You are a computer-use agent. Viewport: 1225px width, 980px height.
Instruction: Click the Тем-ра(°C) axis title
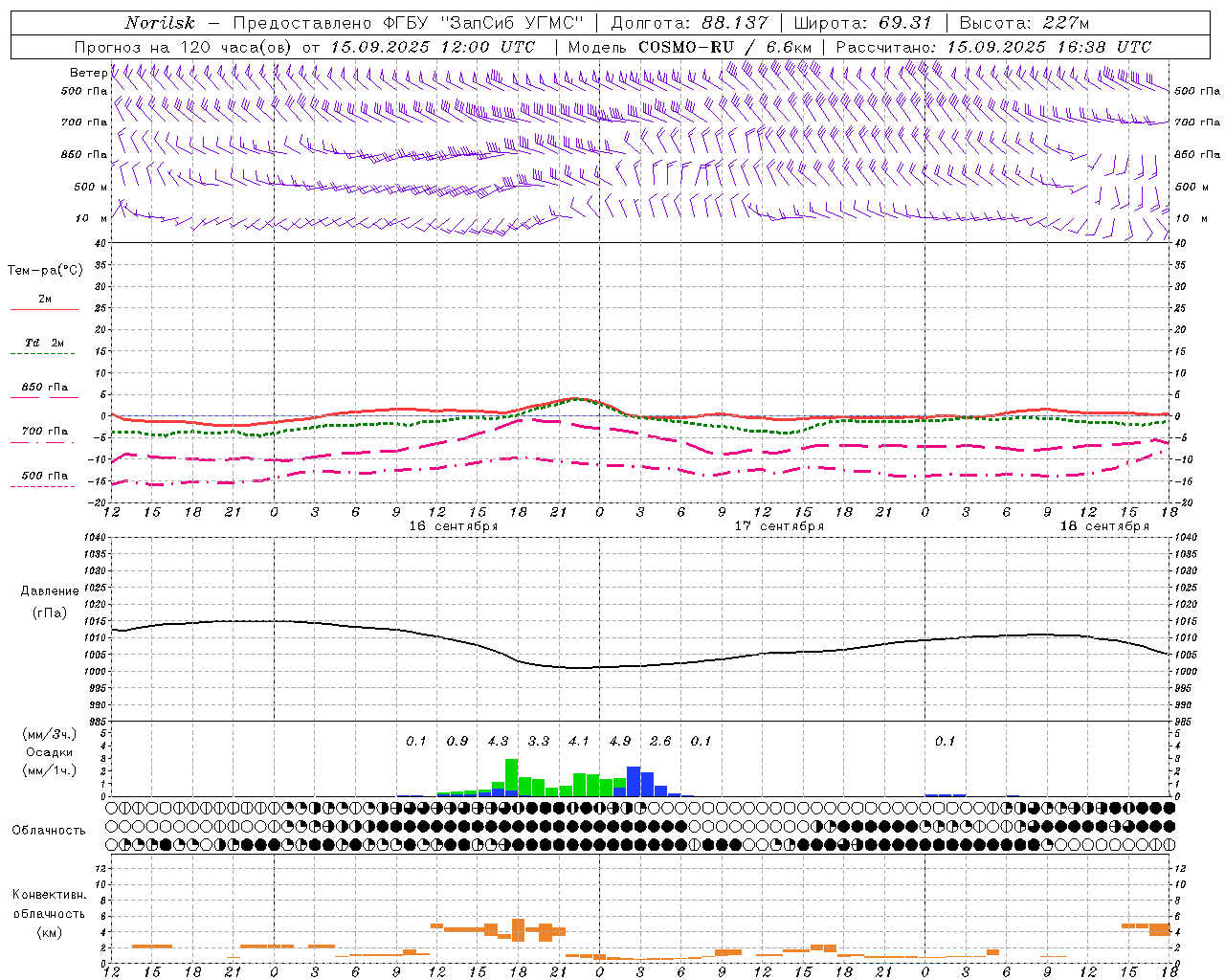click(45, 271)
